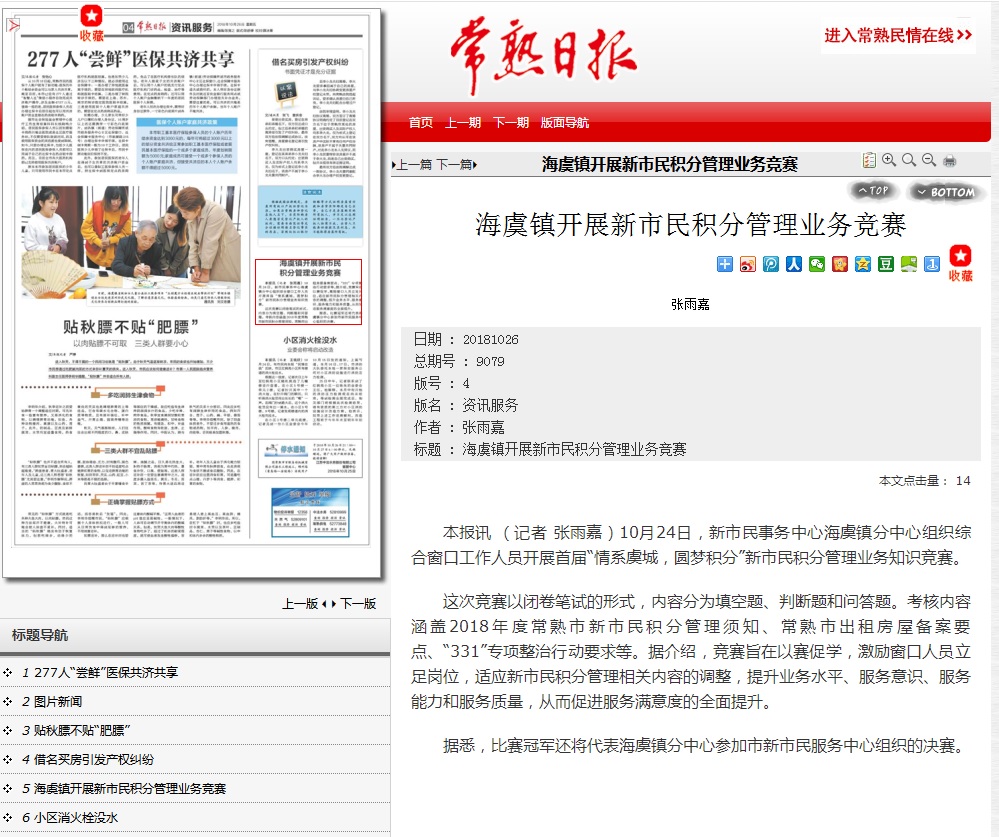Click the 贴秋膘不贴"肥膘" headline on page preview

(x=131, y=327)
